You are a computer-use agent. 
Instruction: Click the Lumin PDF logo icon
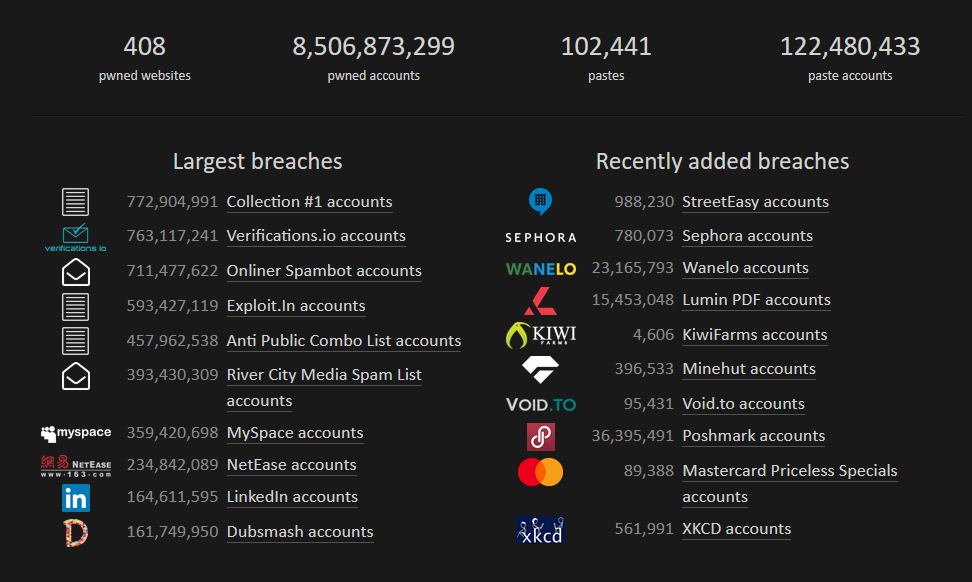click(x=540, y=300)
